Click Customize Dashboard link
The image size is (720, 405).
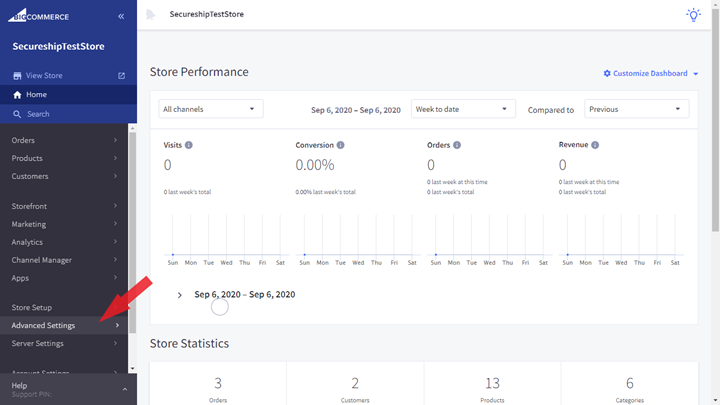pyautogui.click(x=650, y=73)
